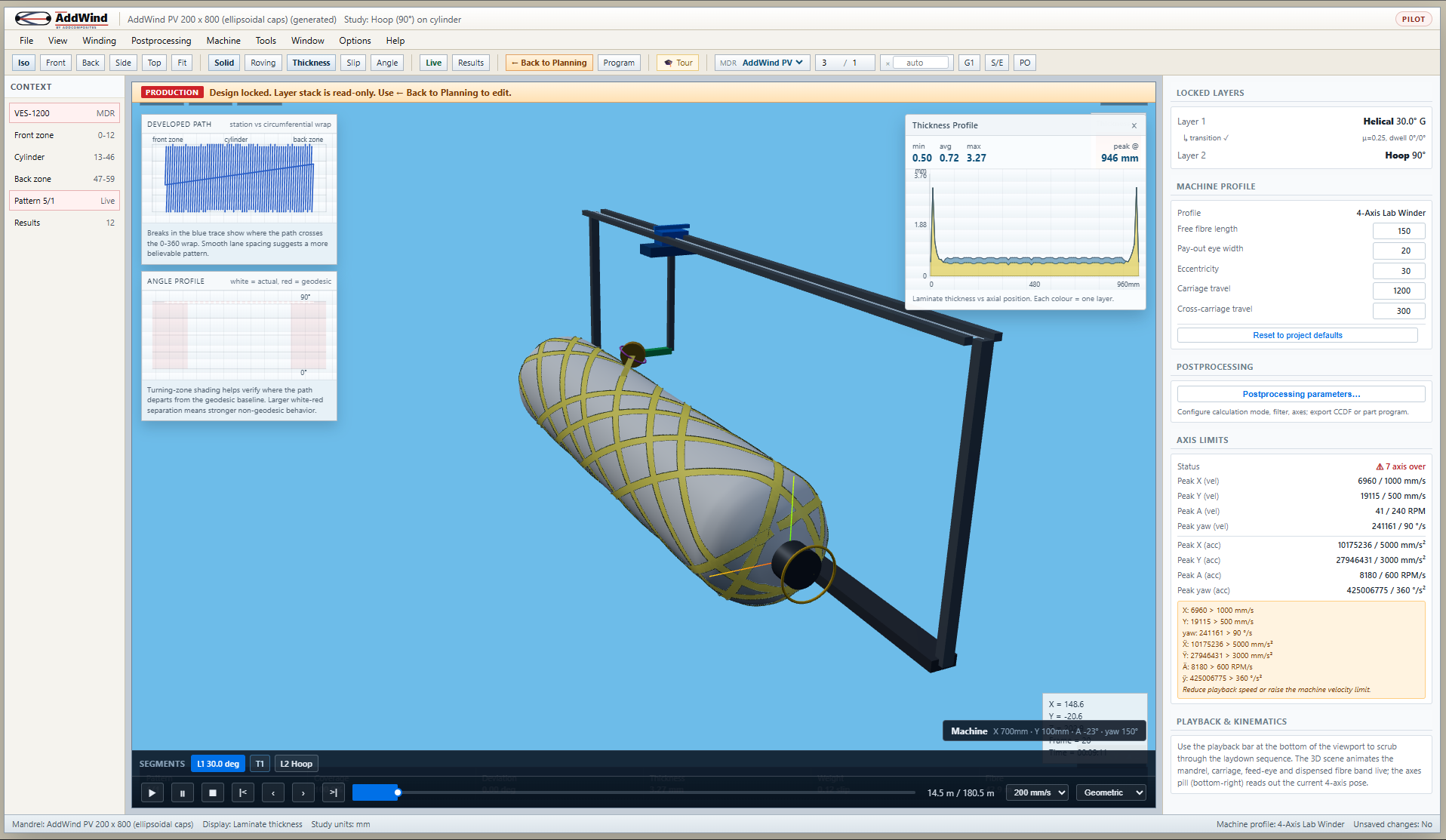
Task: Select Layer 1 Helical 30.0° row
Action: tap(1300, 121)
